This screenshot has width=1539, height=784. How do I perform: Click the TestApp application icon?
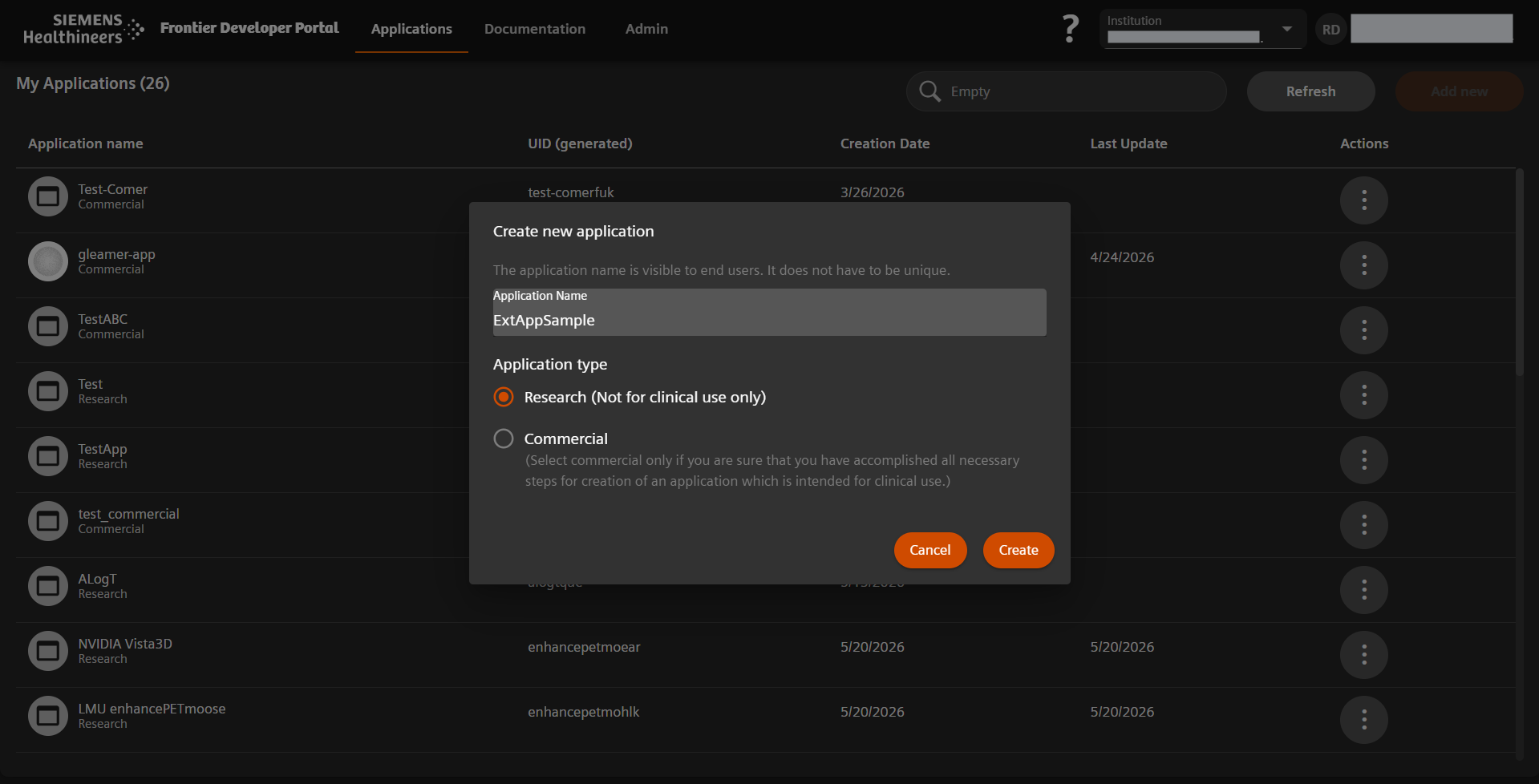coord(48,456)
